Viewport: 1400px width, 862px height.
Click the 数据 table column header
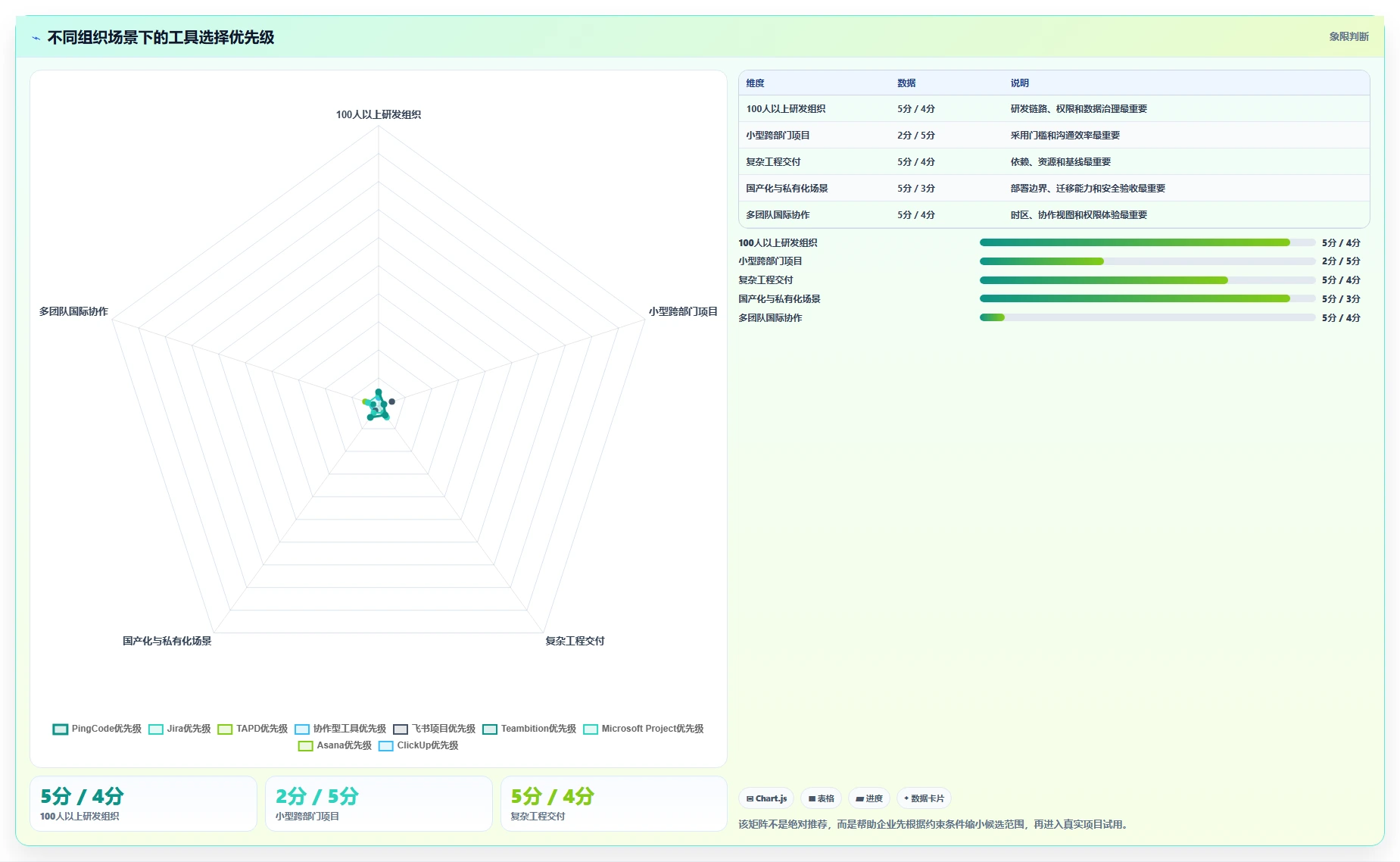coord(906,83)
